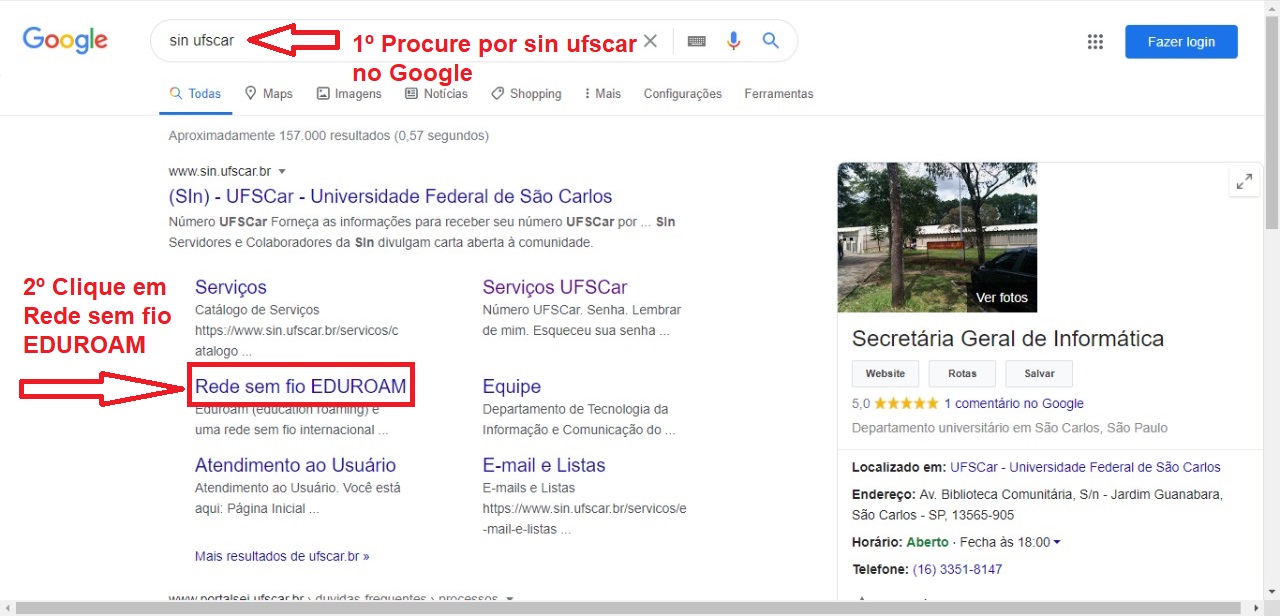Open the Equipe sitelink
Viewport: 1280px width, 616px height.
511,386
